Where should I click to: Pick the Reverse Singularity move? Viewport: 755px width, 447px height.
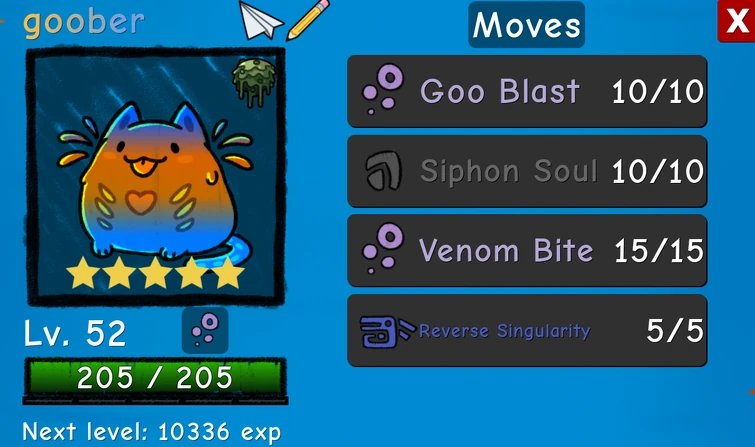click(x=527, y=330)
